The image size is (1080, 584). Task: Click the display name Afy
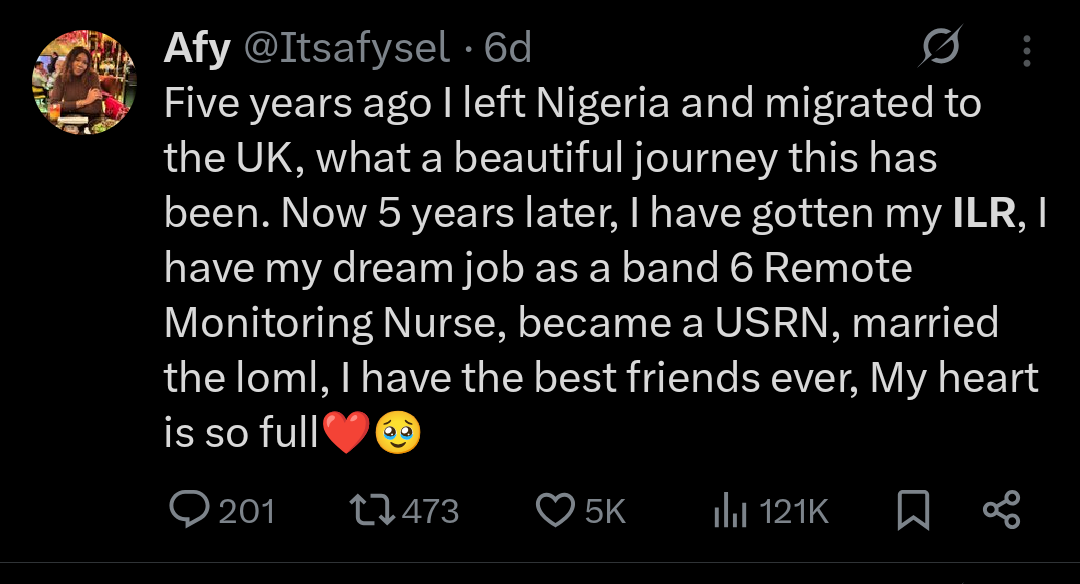[x=196, y=48]
